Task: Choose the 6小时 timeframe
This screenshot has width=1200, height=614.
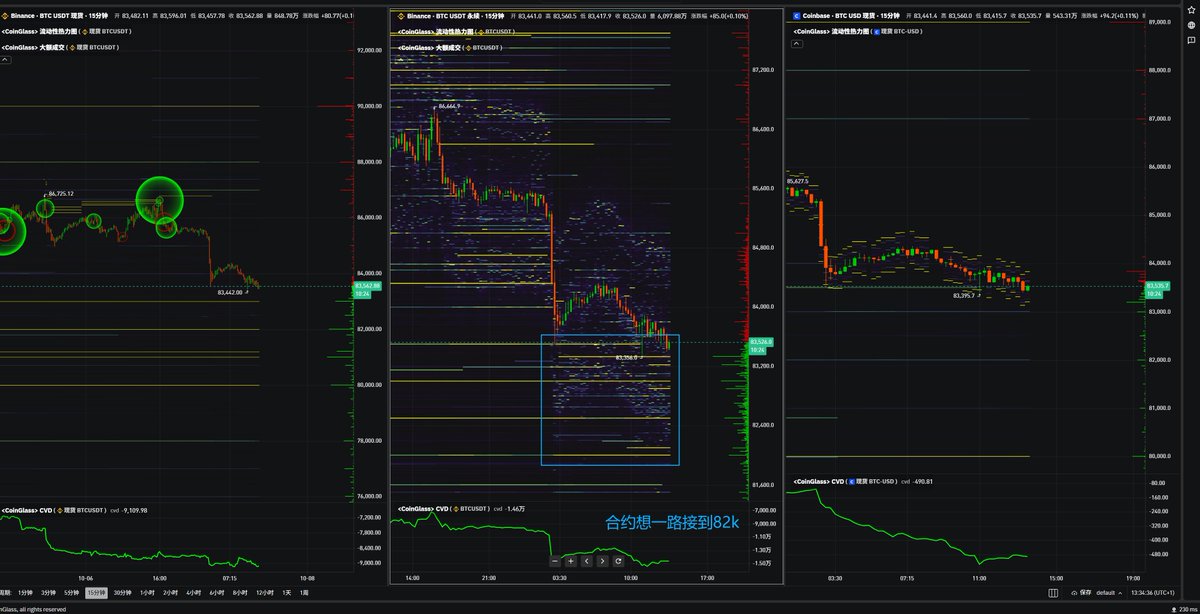Action: (216, 592)
